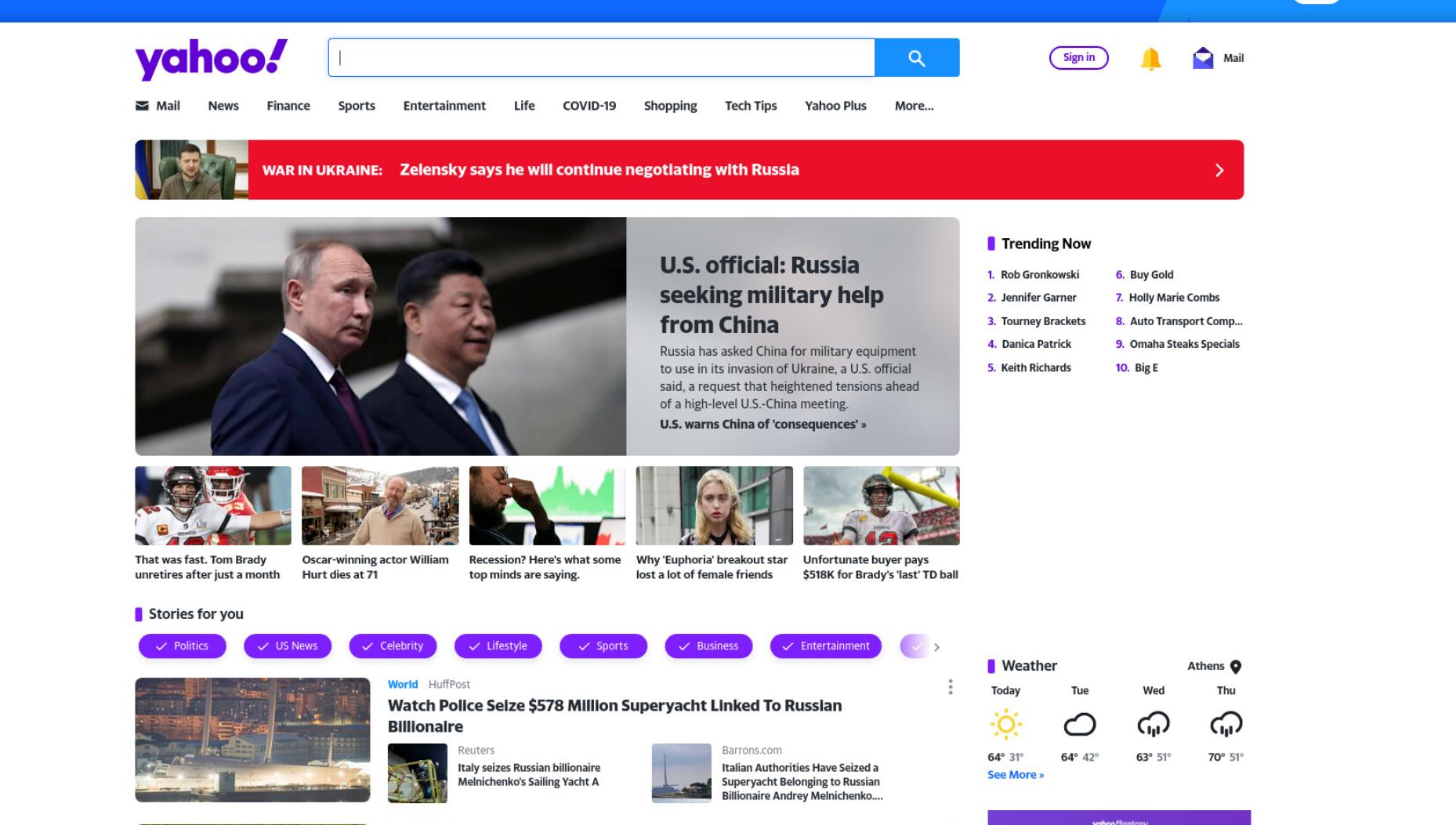Open the Barrons Italian Authorities superyacht article

coord(802,782)
